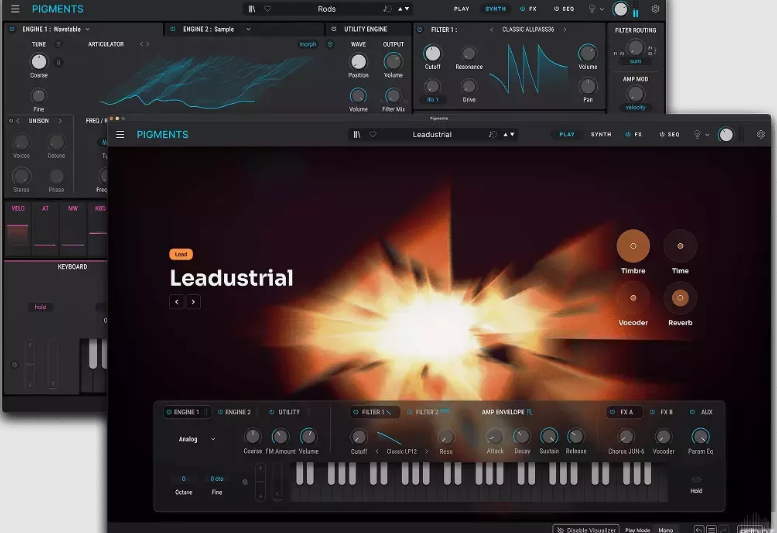This screenshot has width=777, height=533.
Task: Switch to PLAY view in Leadustrial window
Action: pyautogui.click(x=567, y=134)
